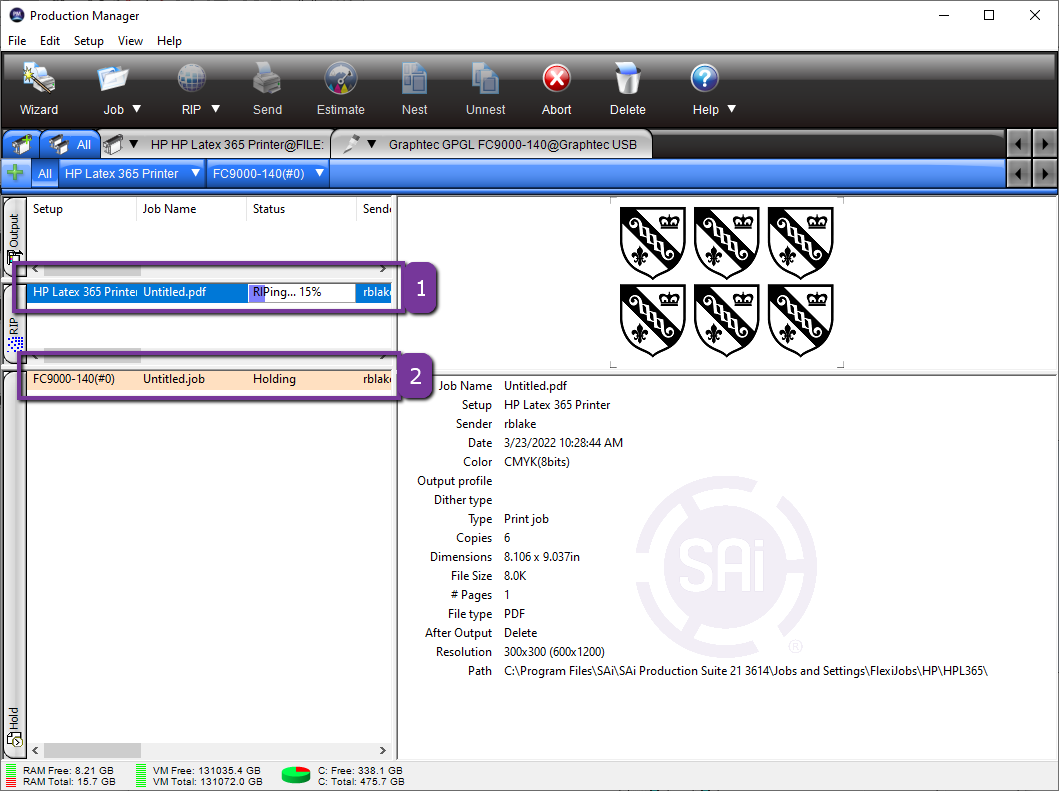Viewport: 1059px width, 791px height.
Task: Click the RIPing progress bar for Untitled.pdf
Action: click(301, 293)
